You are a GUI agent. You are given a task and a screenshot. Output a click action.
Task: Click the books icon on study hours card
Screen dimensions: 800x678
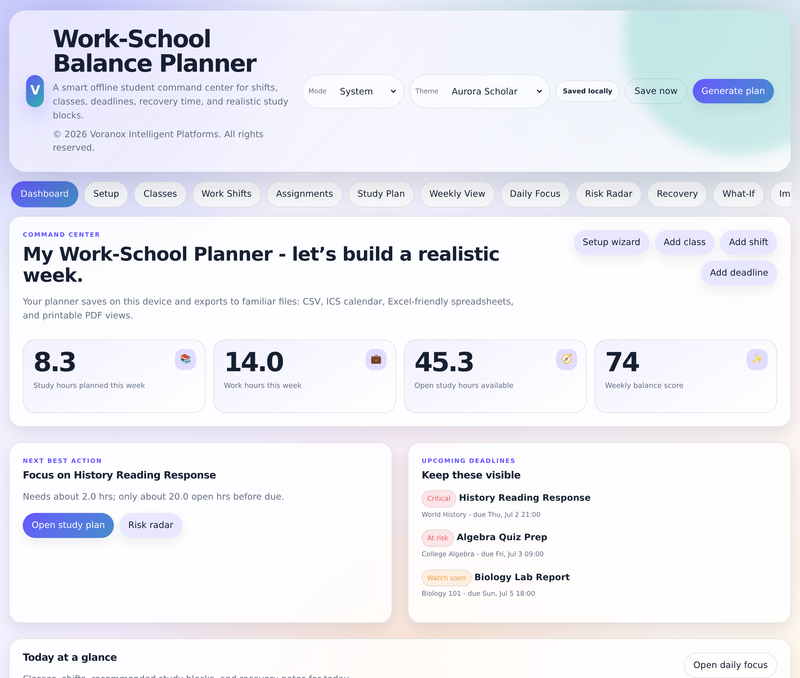(186, 359)
